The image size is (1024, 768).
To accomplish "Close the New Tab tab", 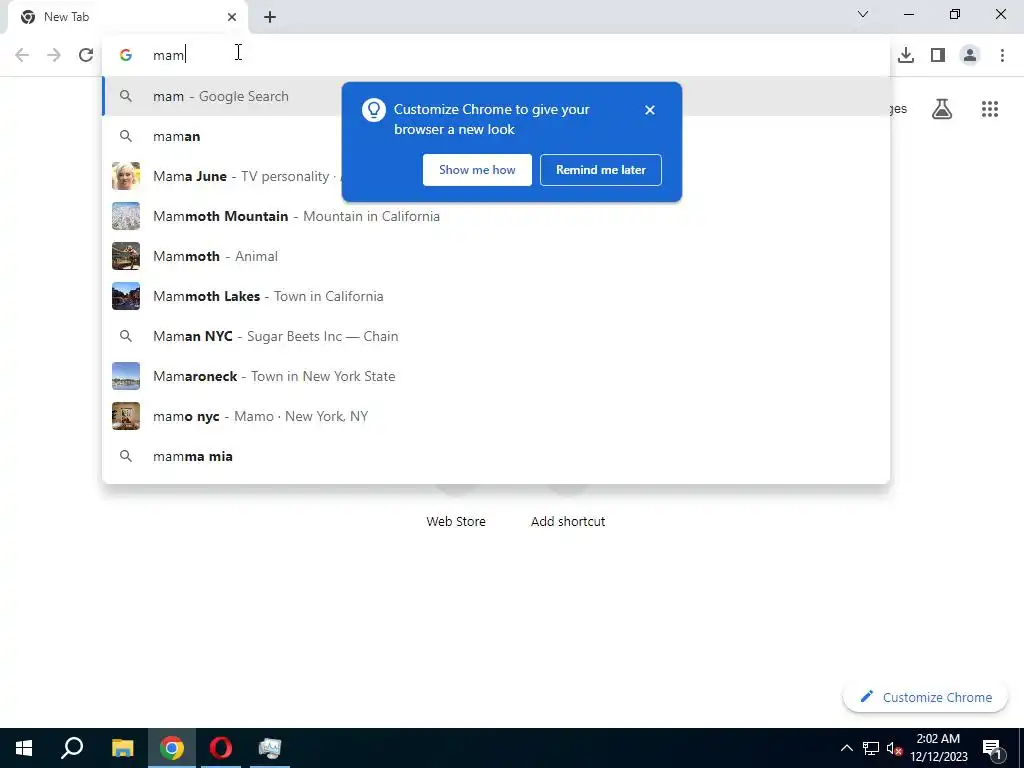I will (232, 17).
